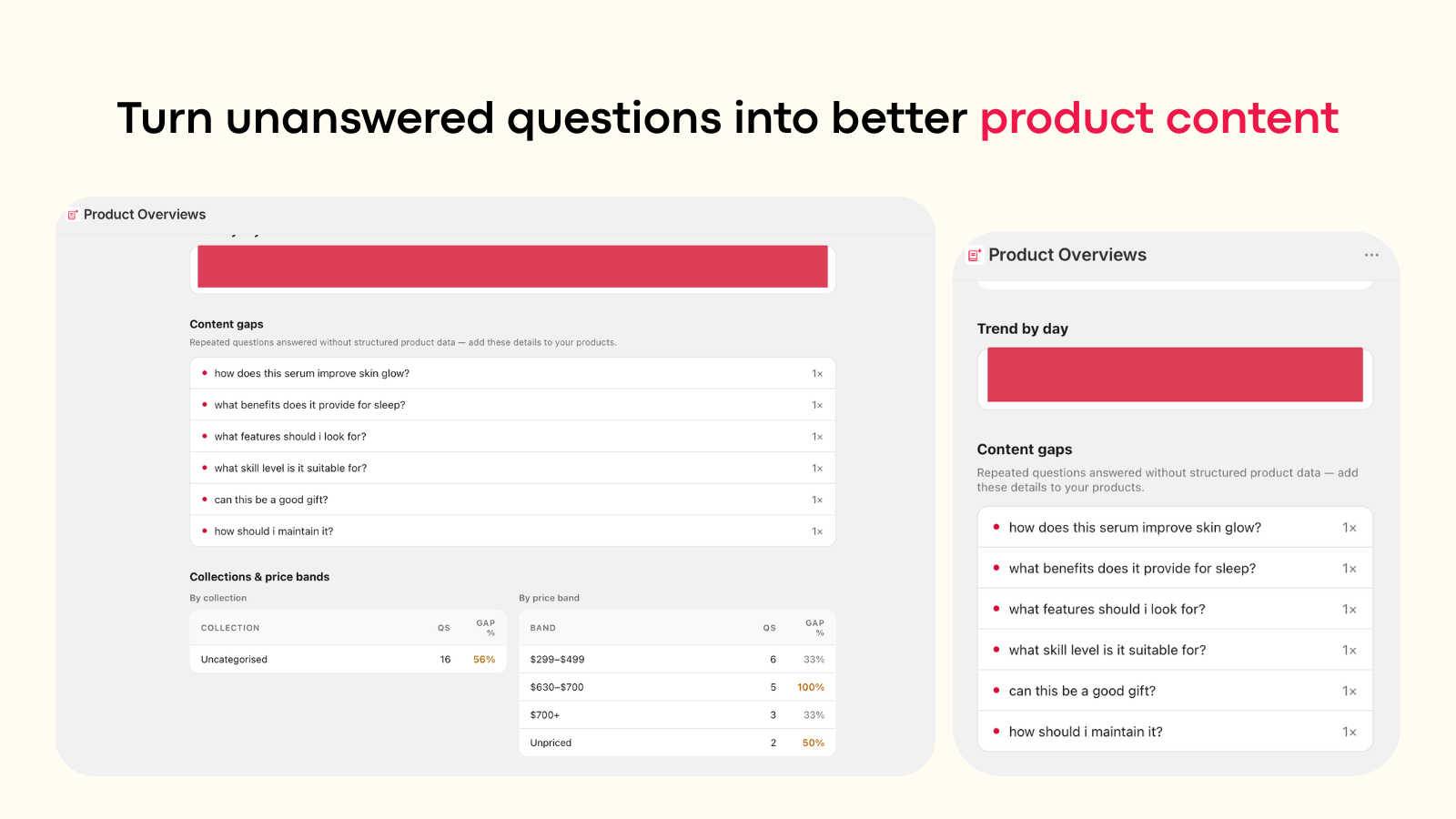Select 'can this be a good gift?' in left list
This screenshot has width=1456, height=819.
512,500
